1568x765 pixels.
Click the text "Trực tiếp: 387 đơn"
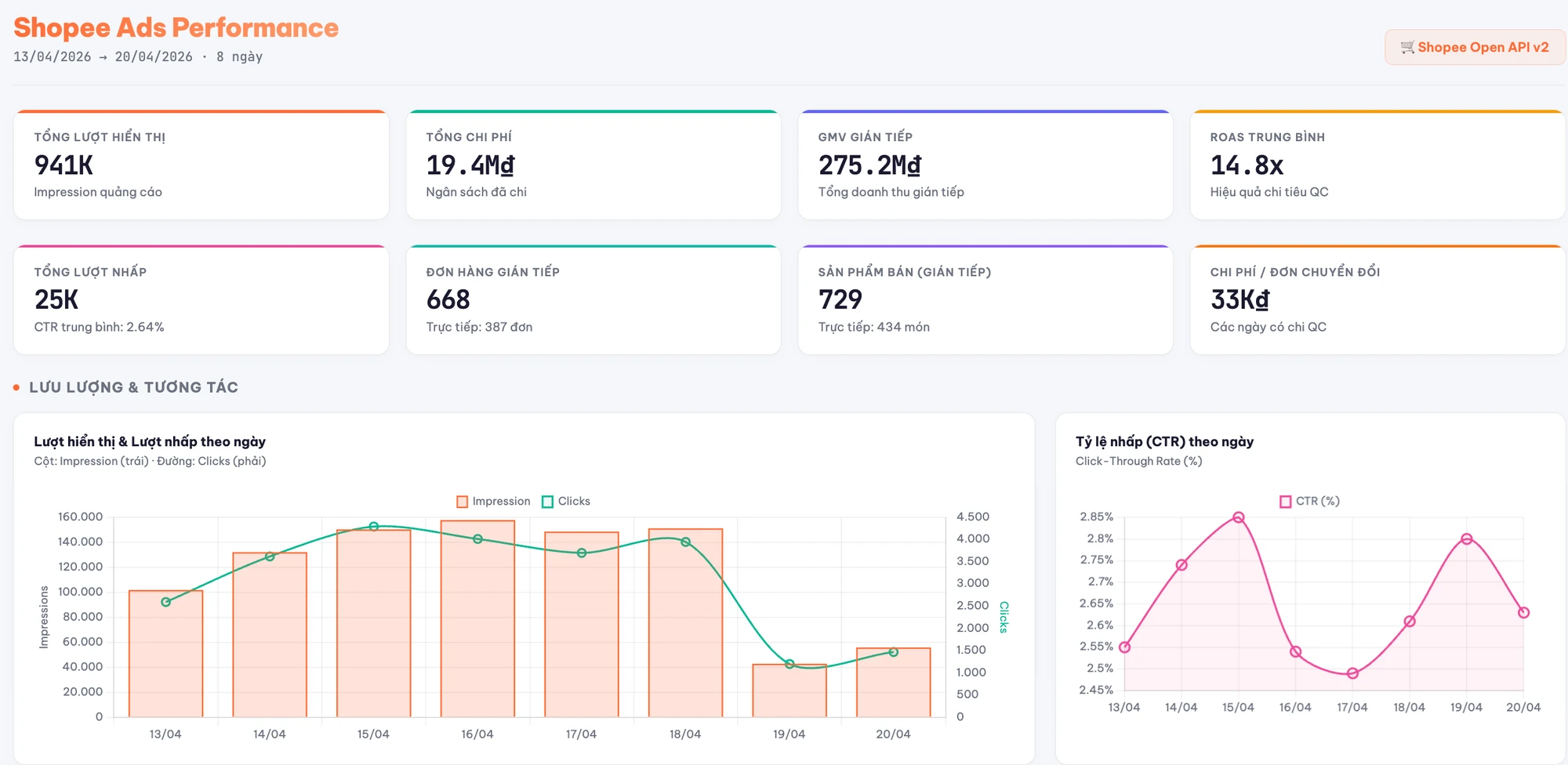point(479,327)
